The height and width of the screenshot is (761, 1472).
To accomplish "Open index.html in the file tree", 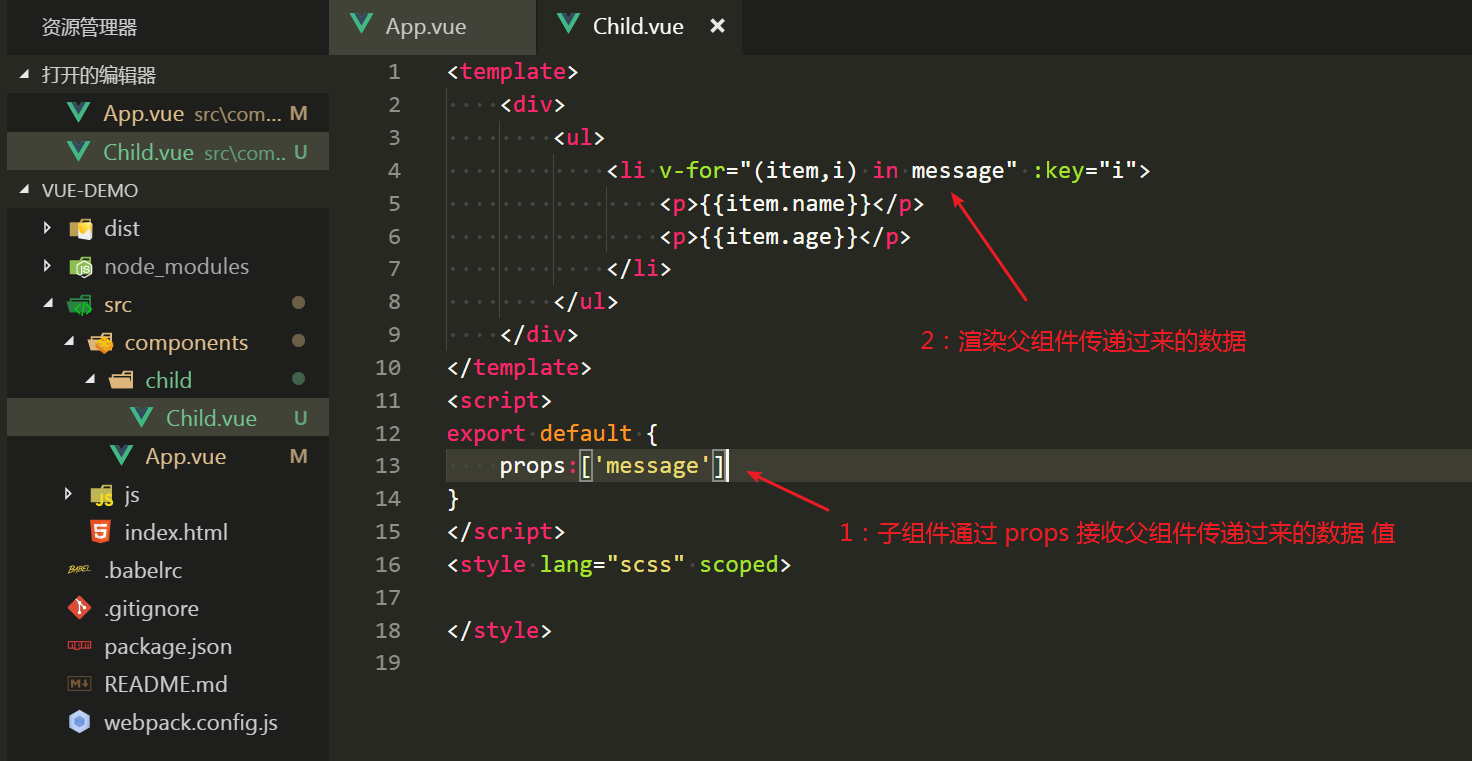I will tap(168, 532).
